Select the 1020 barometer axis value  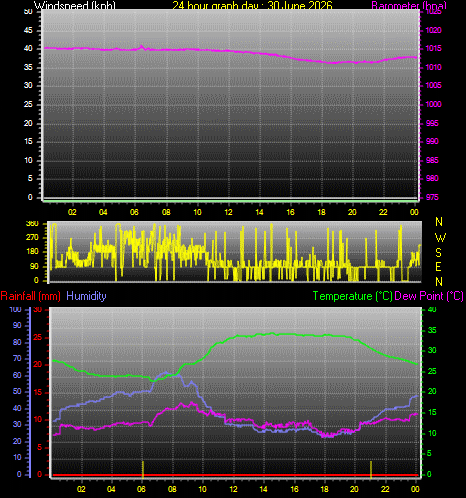tap(433, 30)
